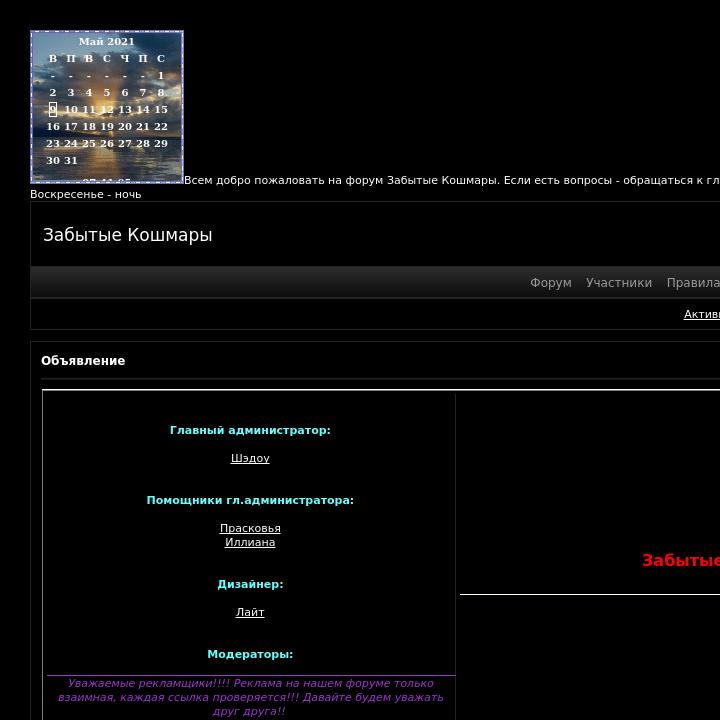Click the Забытые Кошмары forum title
Screen dimensions: 720x720
point(128,235)
